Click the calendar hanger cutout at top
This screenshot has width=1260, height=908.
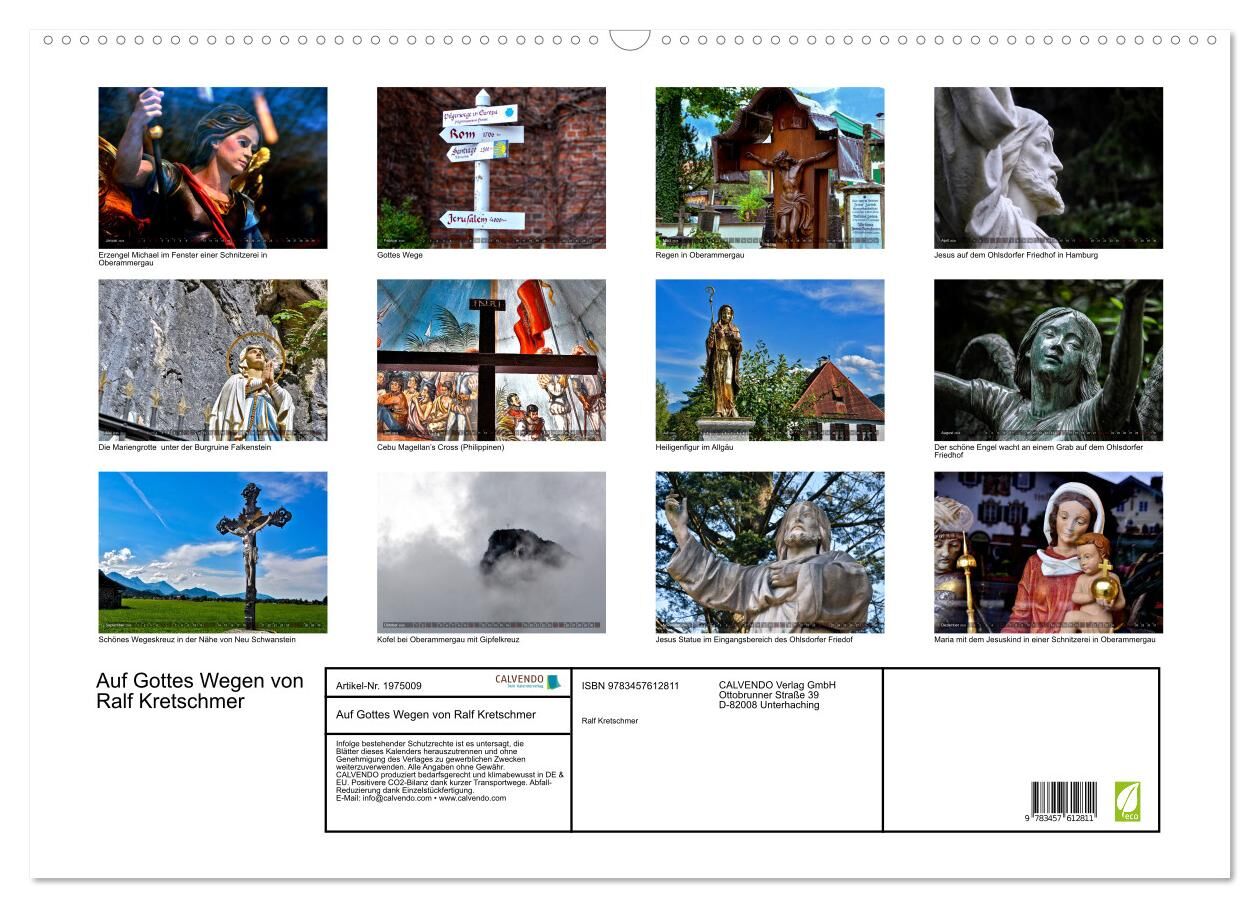pos(630,41)
